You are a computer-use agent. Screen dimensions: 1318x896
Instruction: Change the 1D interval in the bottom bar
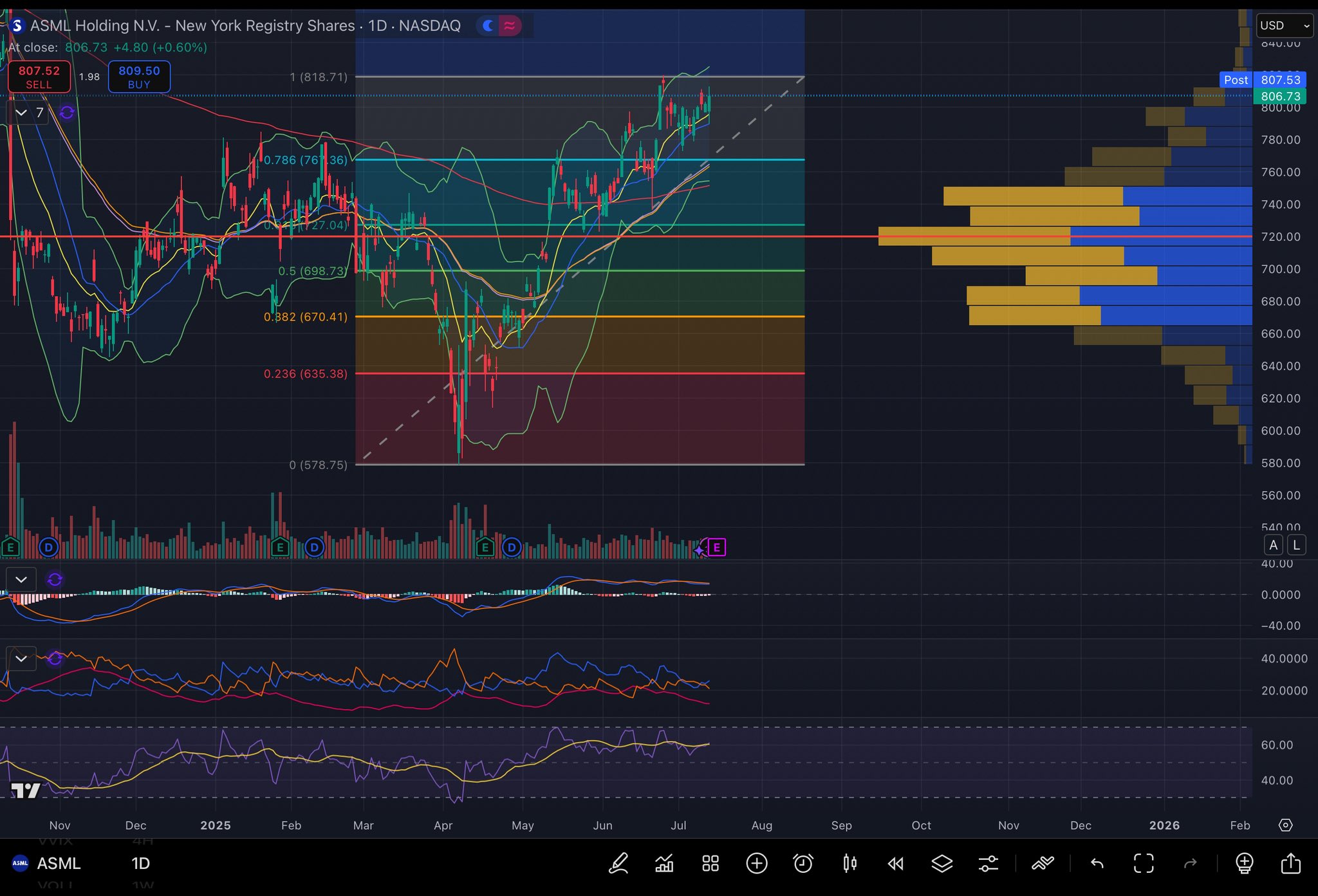point(140,863)
